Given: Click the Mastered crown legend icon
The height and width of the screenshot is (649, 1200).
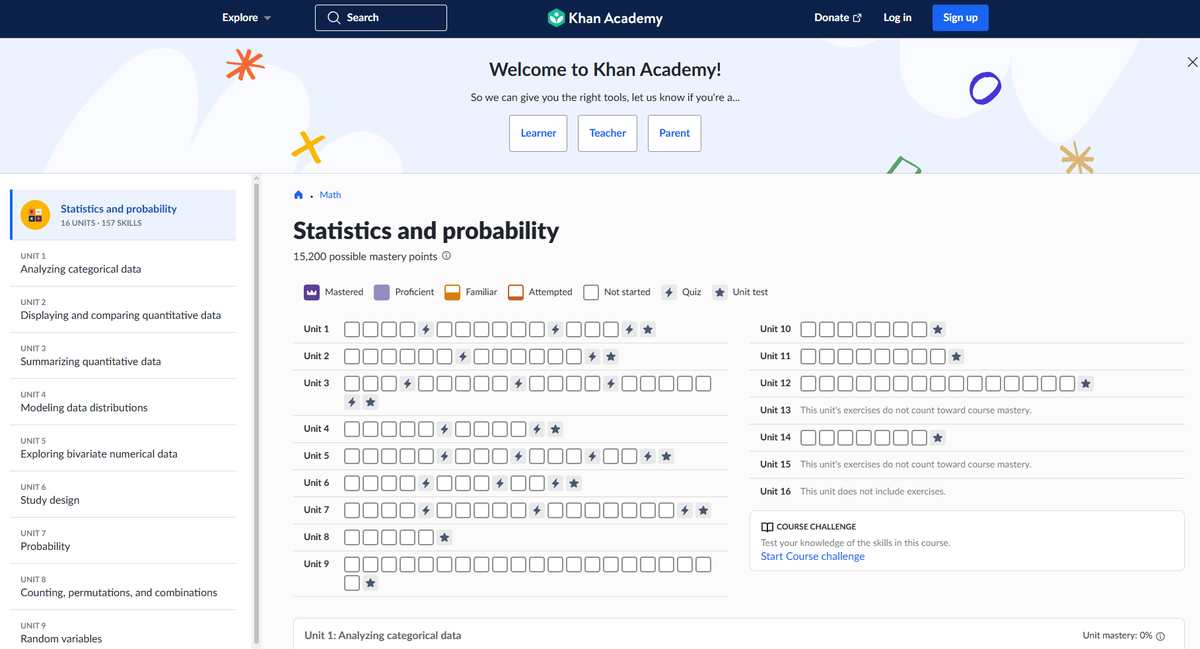Looking at the screenshot, I should [x=312, y=292].
